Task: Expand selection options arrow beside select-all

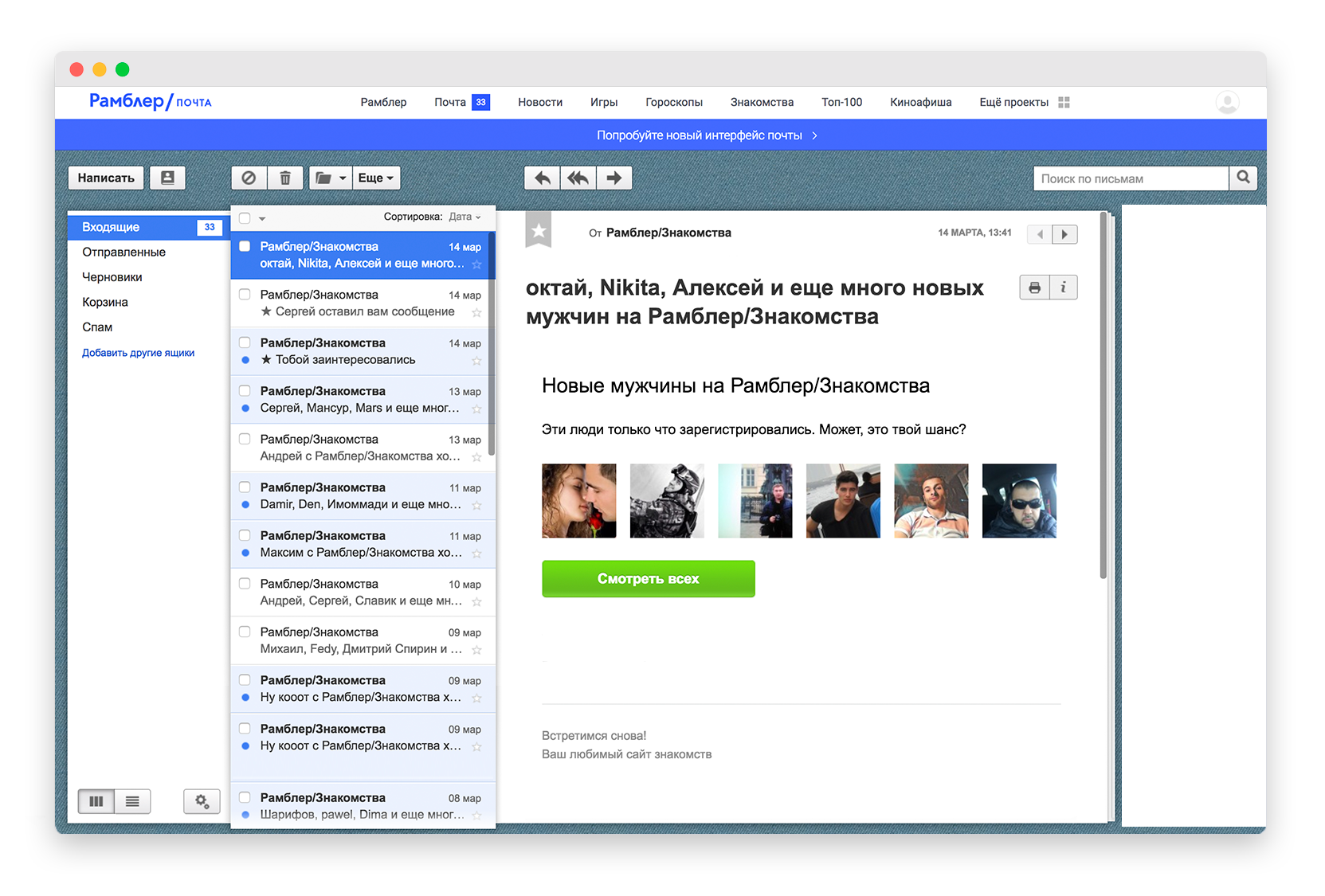Action: [261, 218]
